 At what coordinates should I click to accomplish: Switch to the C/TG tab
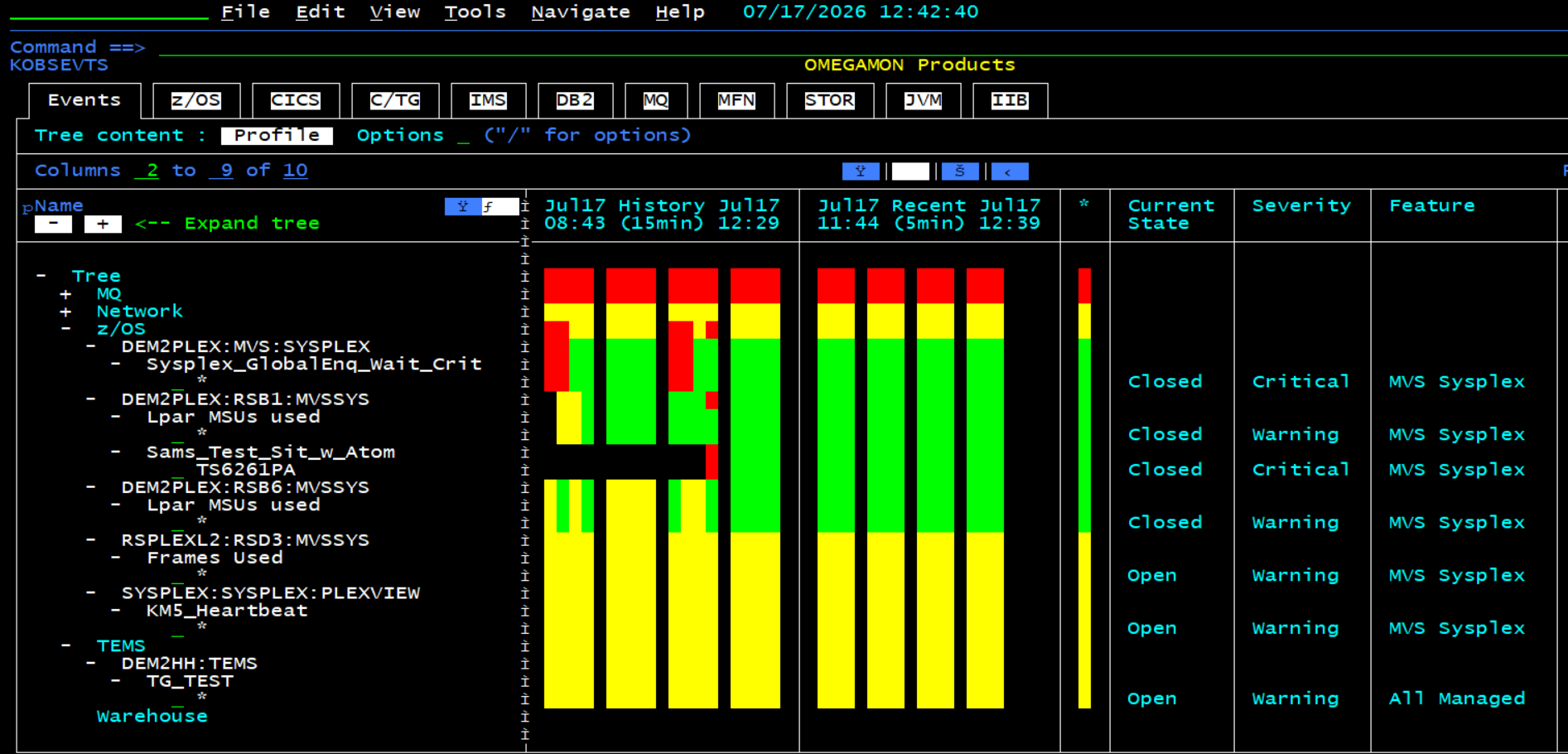click(395, 100)
